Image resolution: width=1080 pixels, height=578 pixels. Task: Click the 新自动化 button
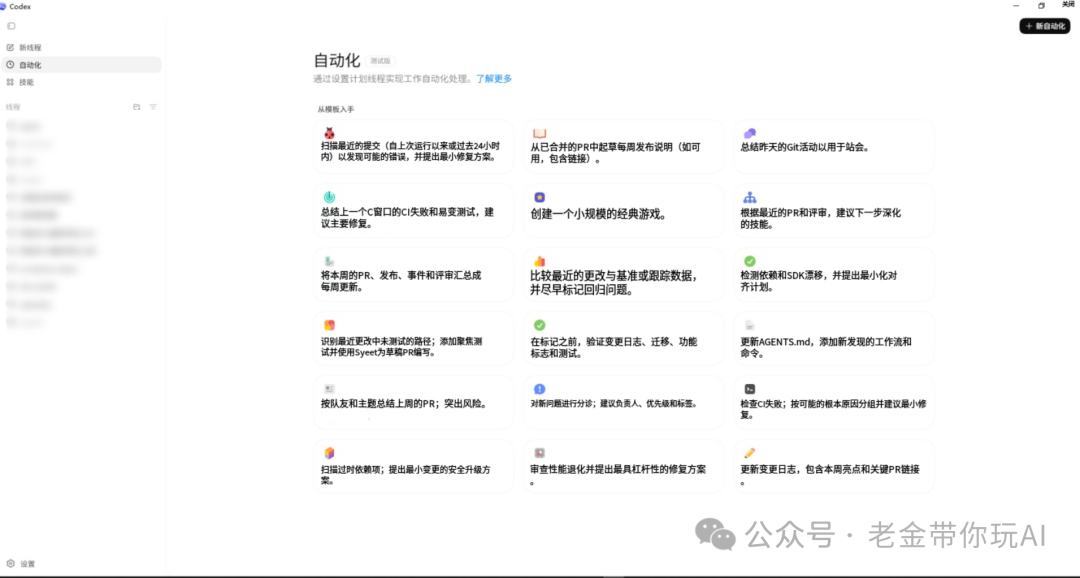1045,26
